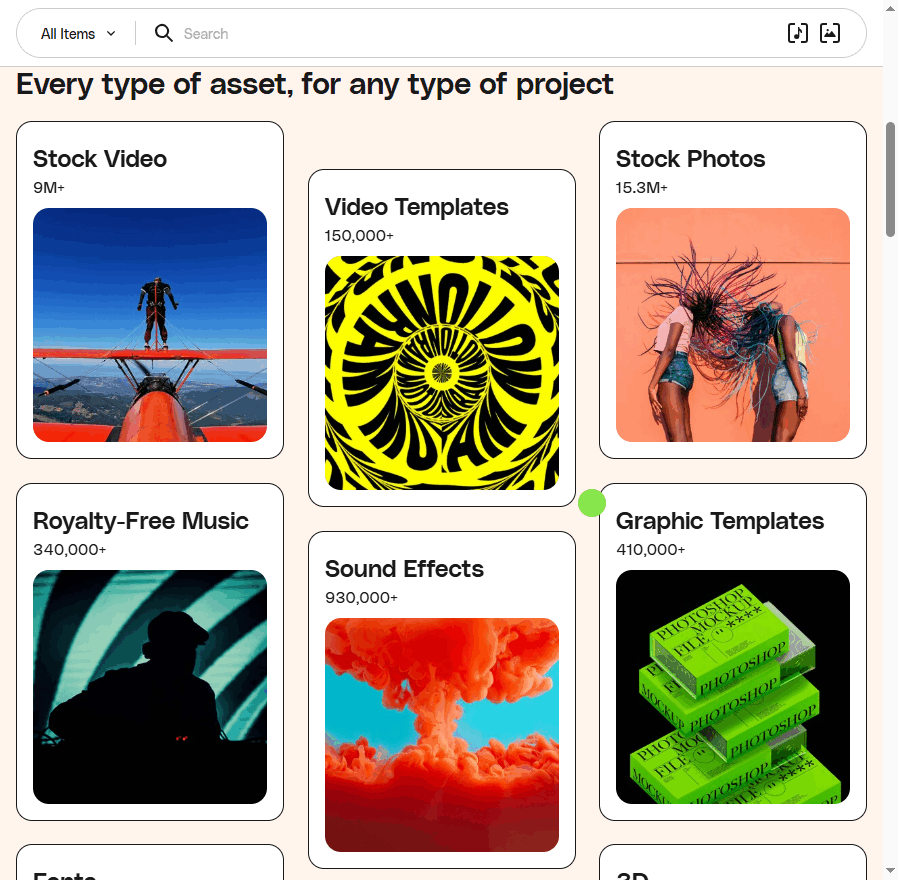Screen dimensions: 898x880
Task: Click the DJ silhouette music thumbnail
Action: pos(150,687)
